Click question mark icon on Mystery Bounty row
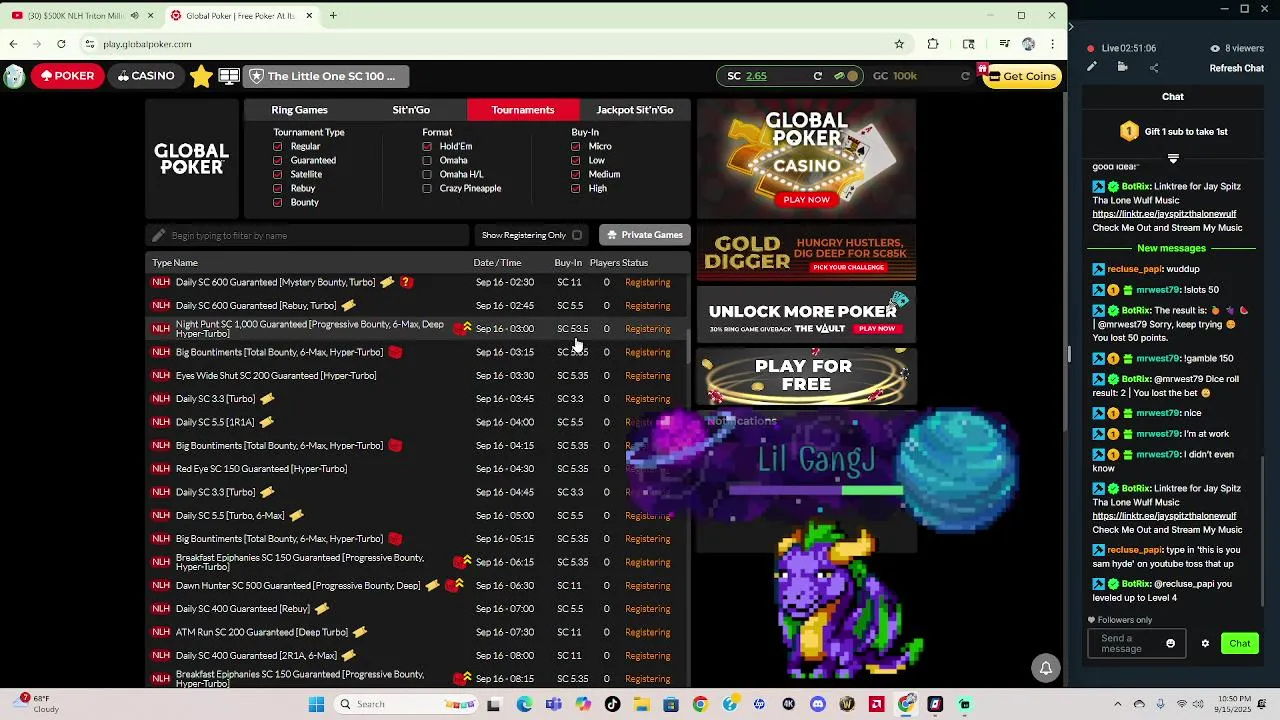 [x=406, y=282]
